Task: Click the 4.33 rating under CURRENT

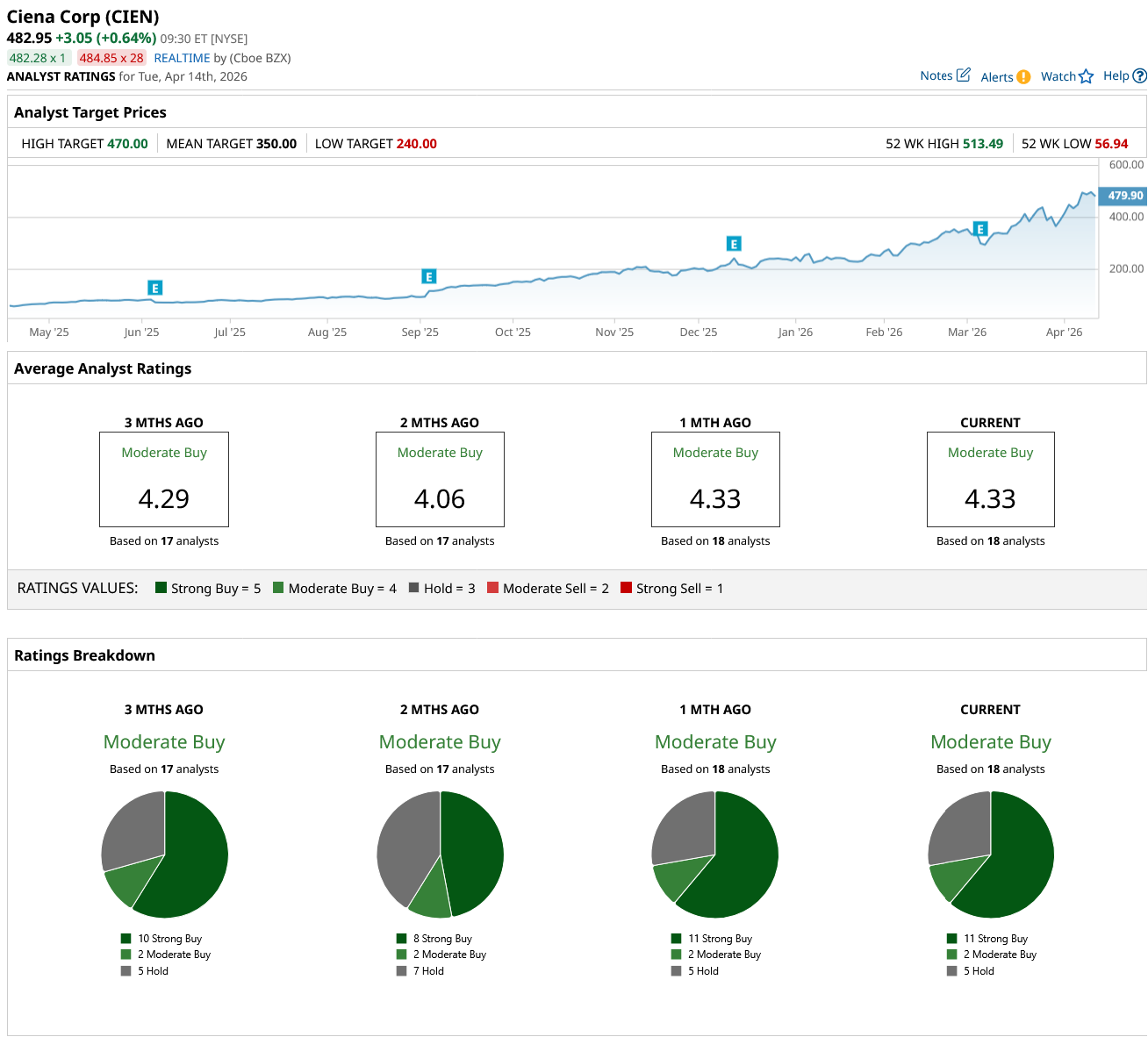Action: click(990, 499)
